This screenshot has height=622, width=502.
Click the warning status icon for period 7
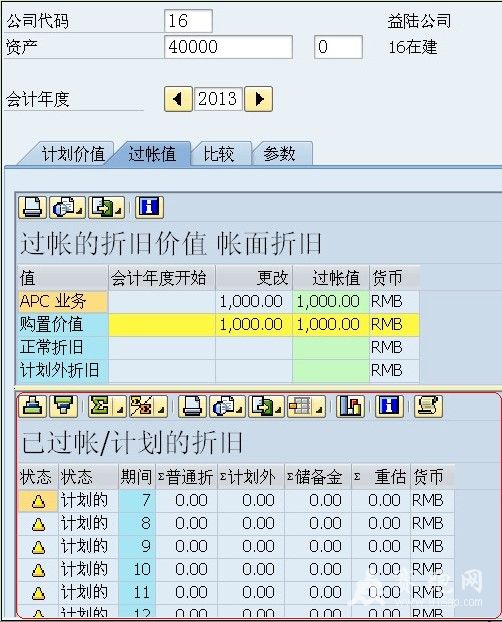click(x=38, y=501)
